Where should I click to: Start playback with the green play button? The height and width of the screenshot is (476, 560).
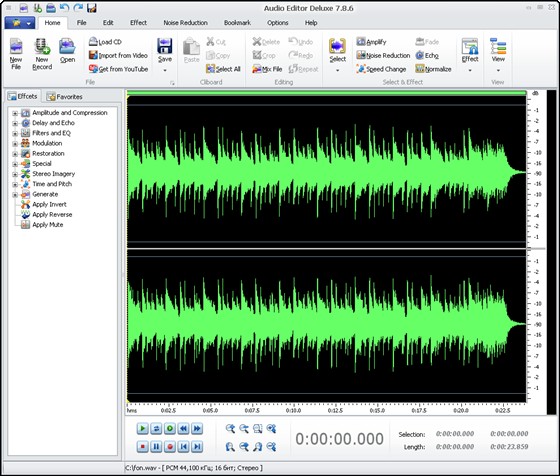[142, 428]
